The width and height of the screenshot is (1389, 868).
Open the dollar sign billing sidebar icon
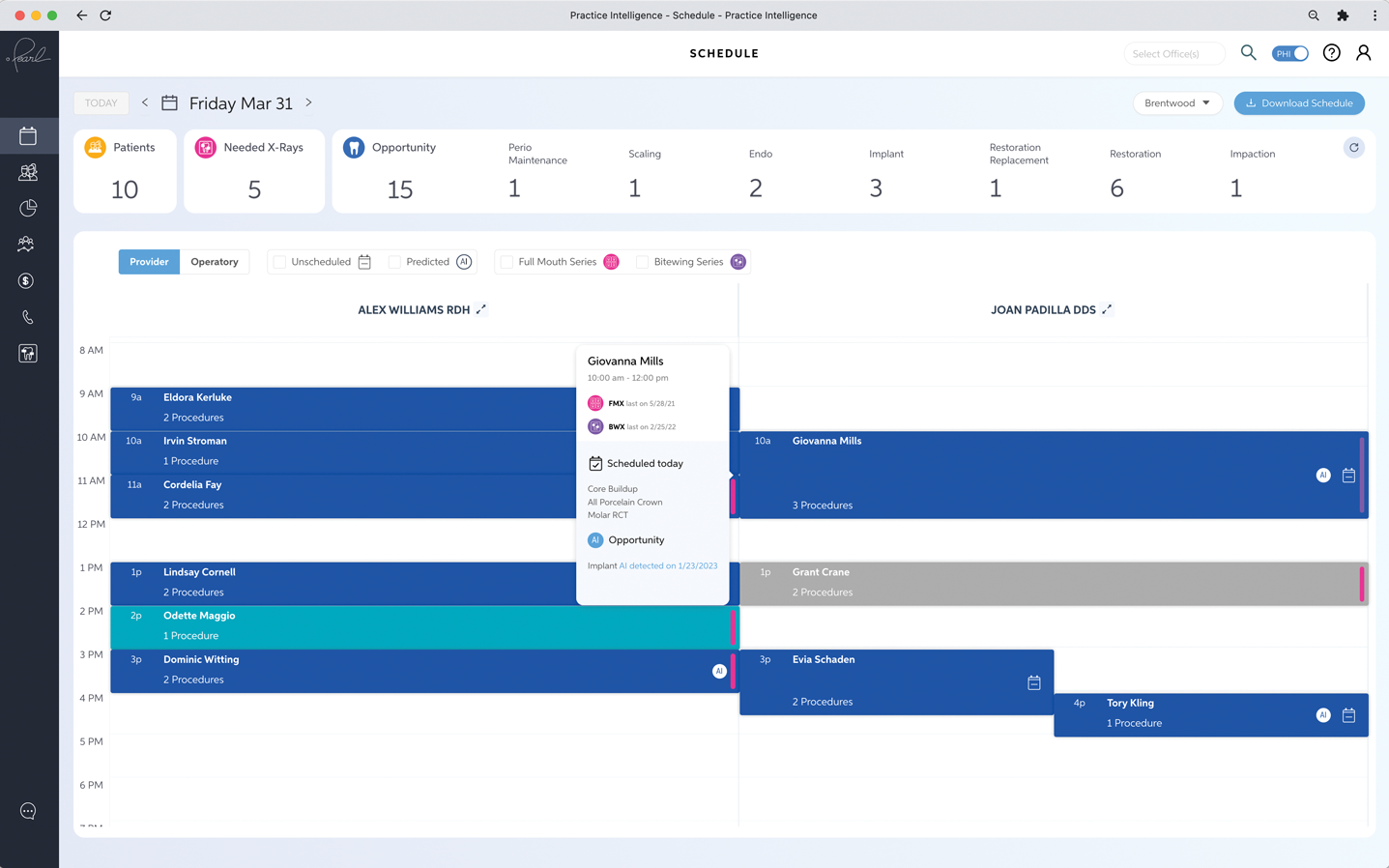(x=27, y=281)
